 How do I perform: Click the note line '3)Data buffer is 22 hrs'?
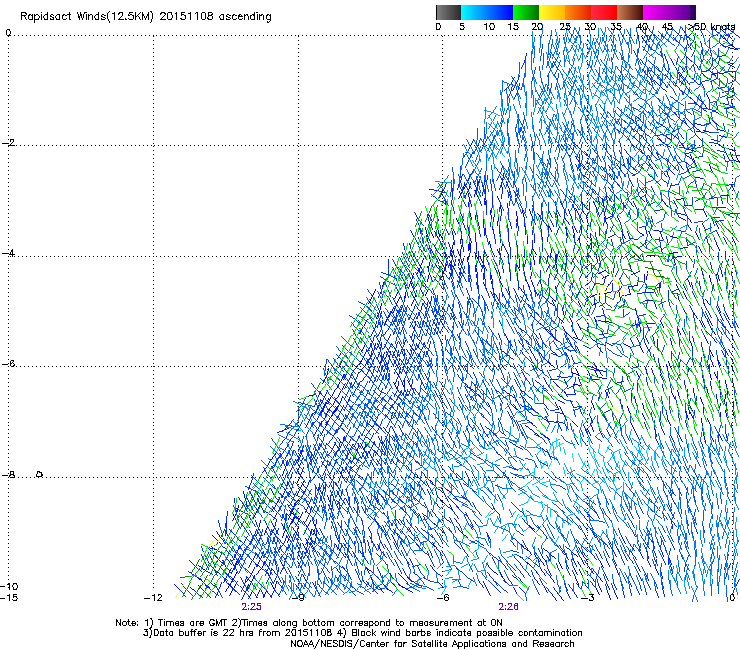coord(362,633)
